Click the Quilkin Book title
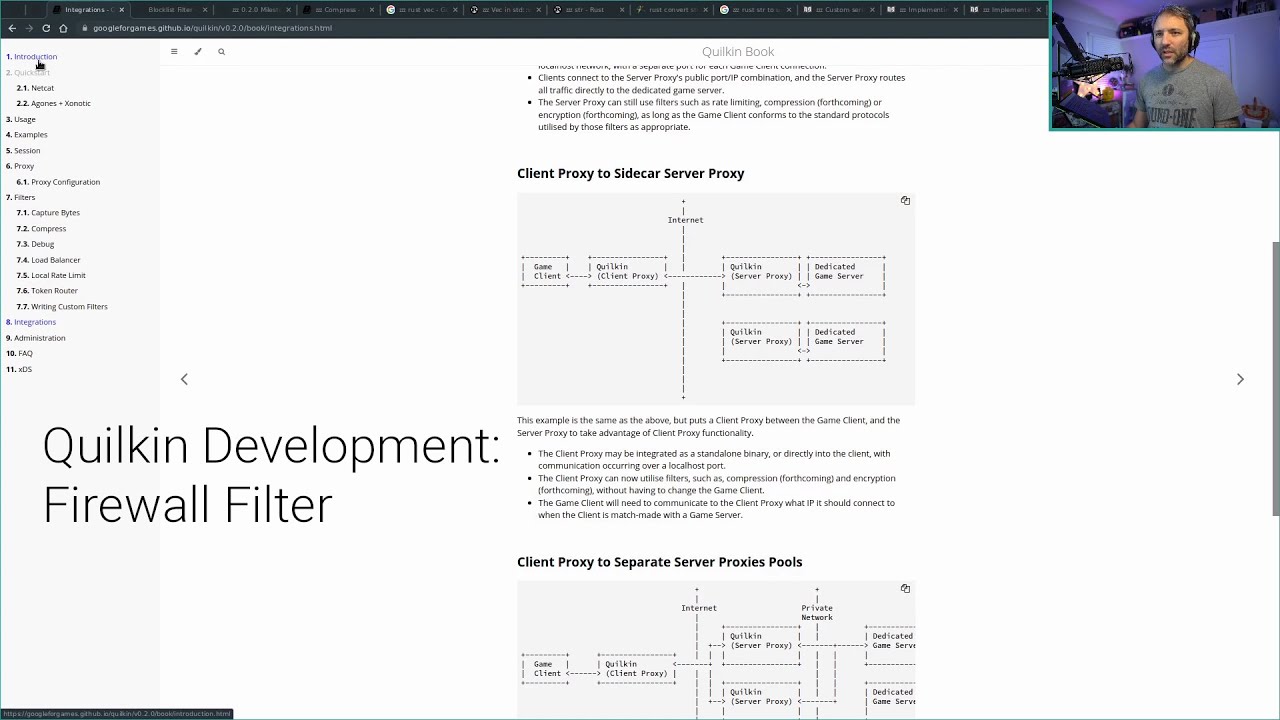The image size is (1280, 720). coord(738,51)
